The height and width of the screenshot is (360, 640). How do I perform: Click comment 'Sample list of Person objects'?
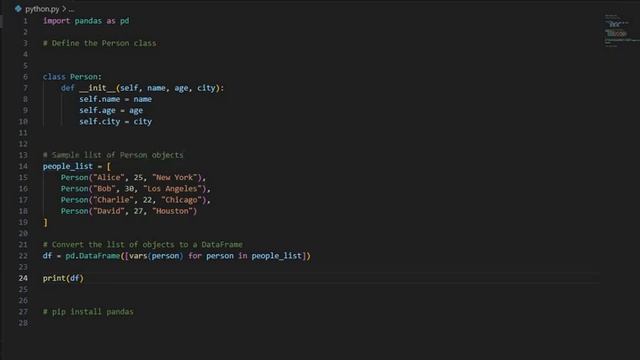113,155
